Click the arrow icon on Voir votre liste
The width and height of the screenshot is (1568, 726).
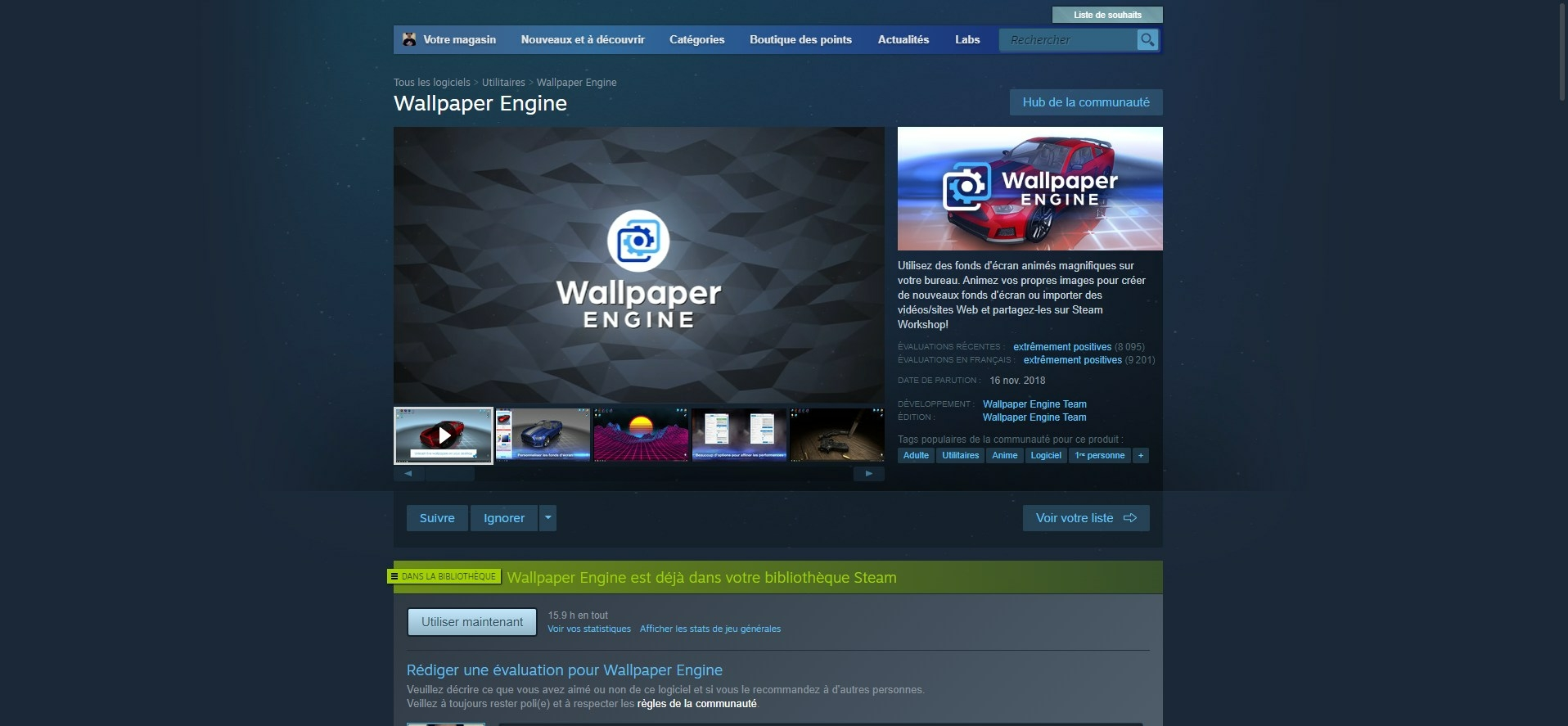coord(1130,518)
